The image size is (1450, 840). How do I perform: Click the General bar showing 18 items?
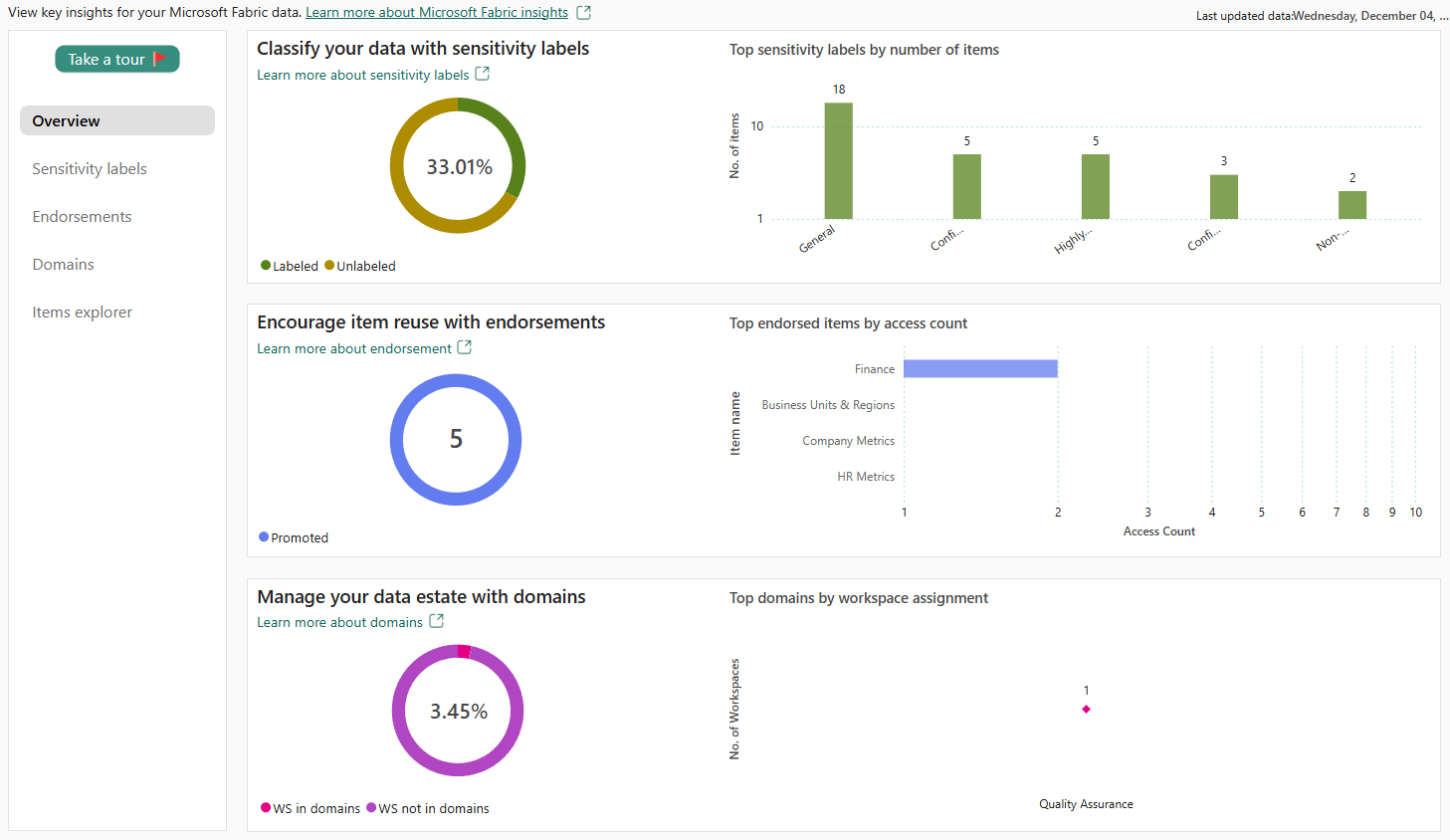(838, 161)
